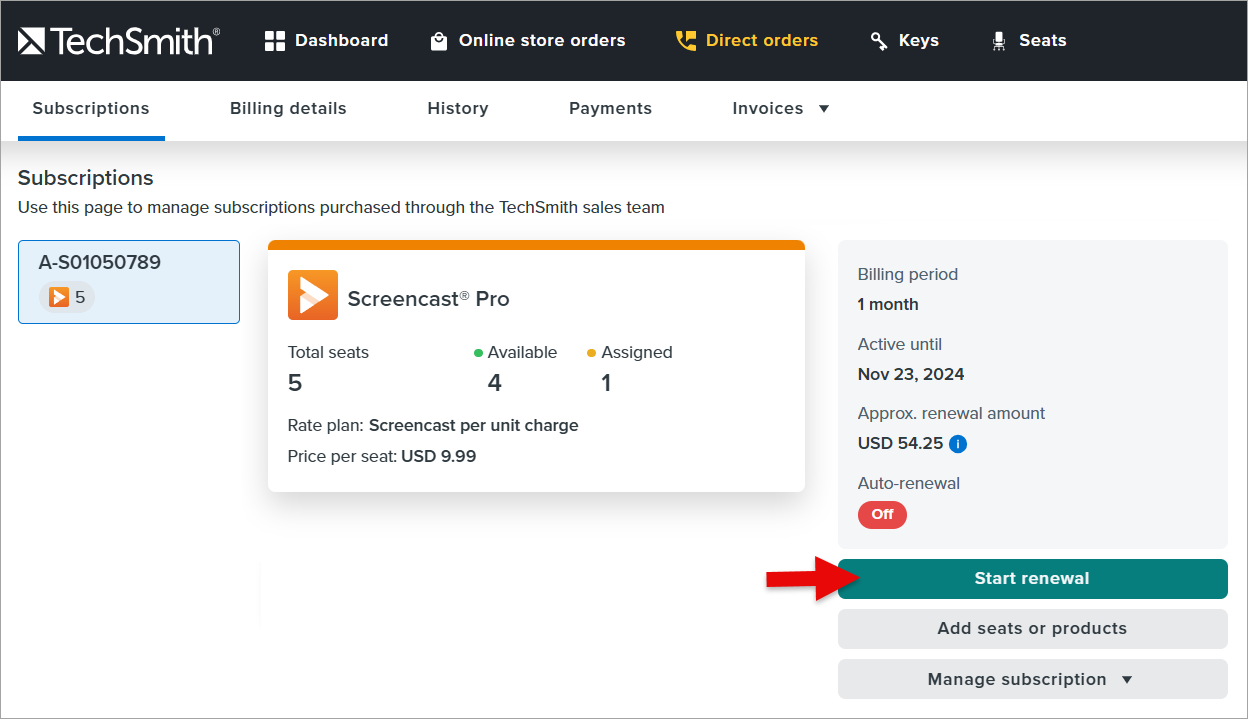Viewport: 1249px width, 721px height.
Task: Click the Seats chair icon
Action: click(x=998, y=41)
